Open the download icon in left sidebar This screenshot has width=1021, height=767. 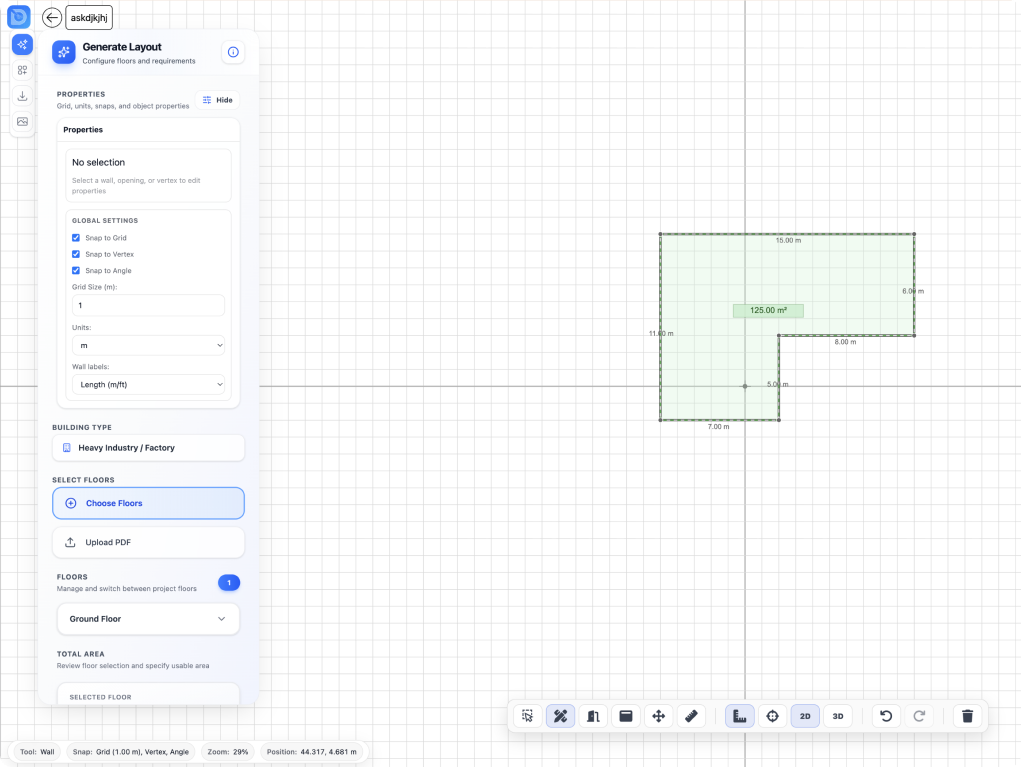pyautogui.click(x=22, y=96)
